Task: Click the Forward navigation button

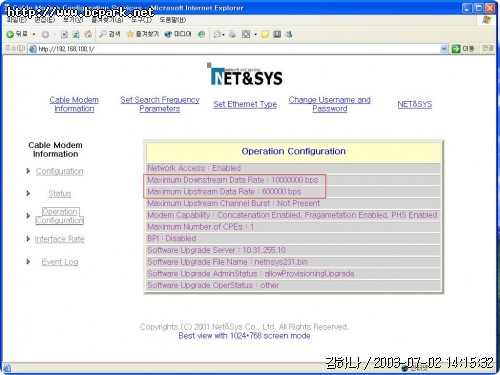Action: 45,34
